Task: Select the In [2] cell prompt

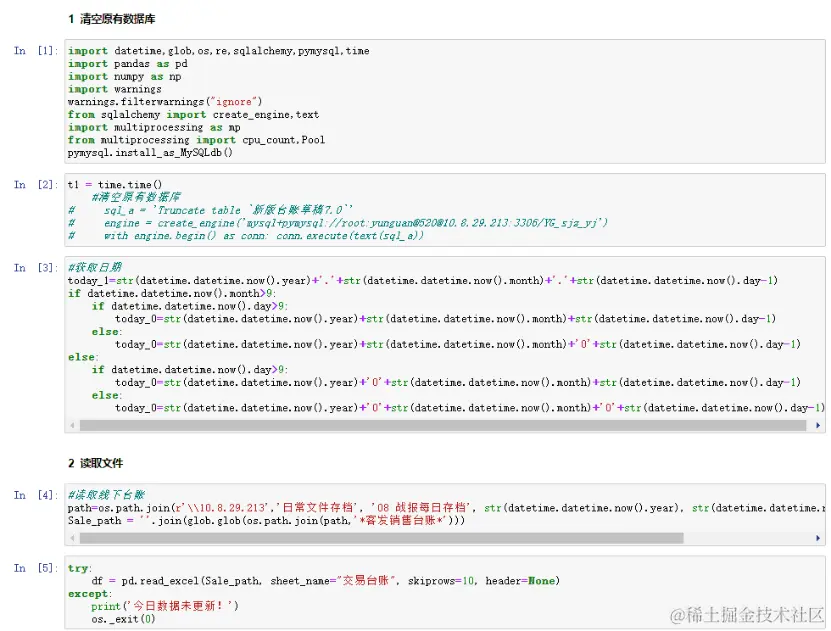Action: coord(35,185)
